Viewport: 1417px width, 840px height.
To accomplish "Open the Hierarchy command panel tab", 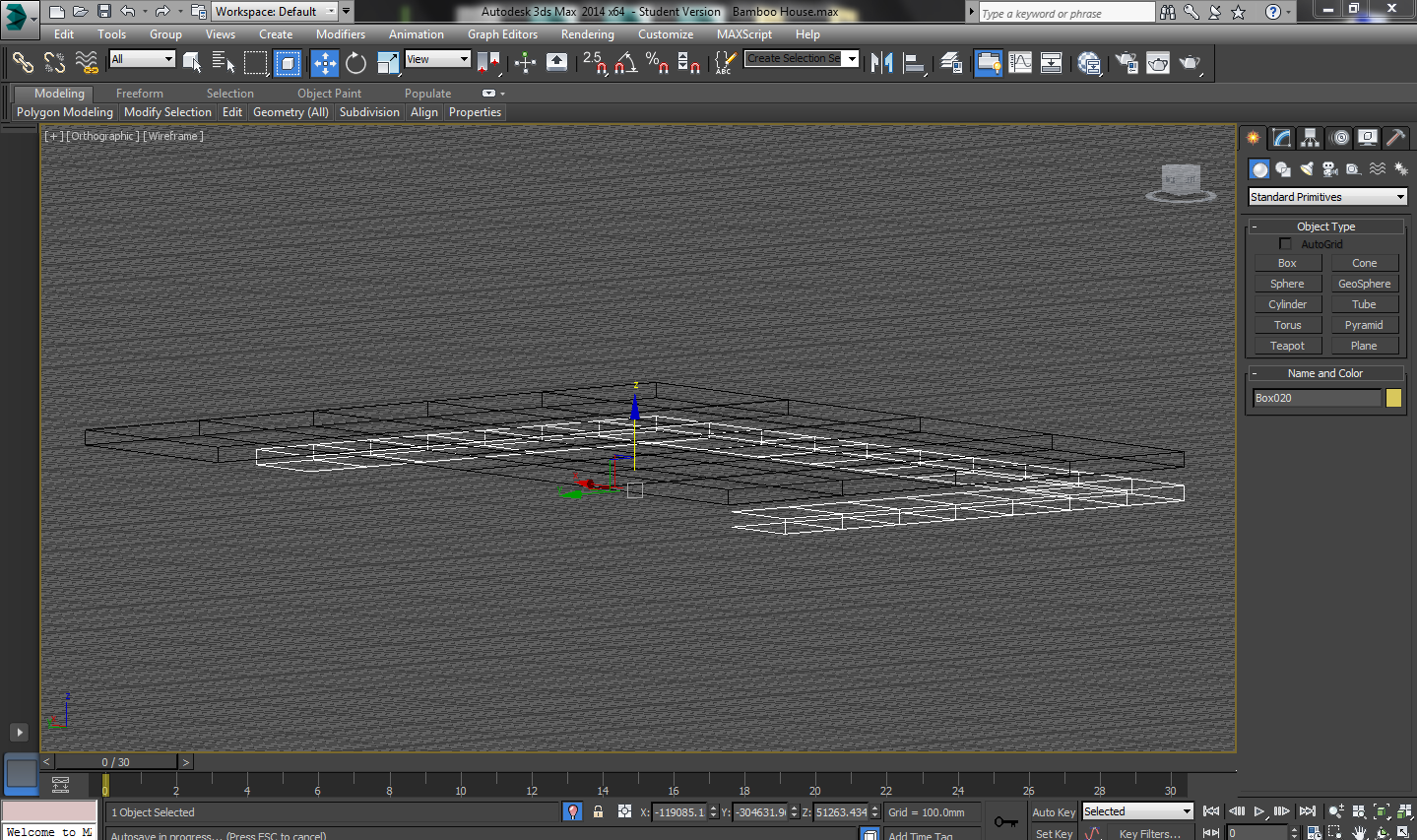I will (1310, 138).
